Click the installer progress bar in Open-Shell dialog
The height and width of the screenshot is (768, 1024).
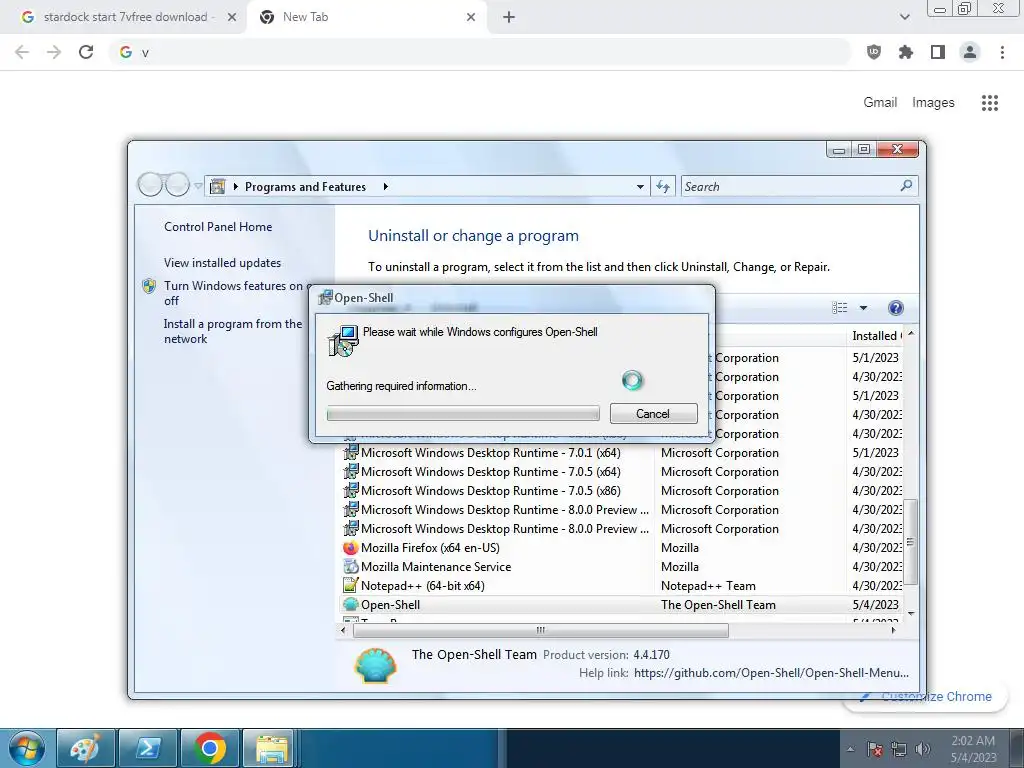click(463, 413)
